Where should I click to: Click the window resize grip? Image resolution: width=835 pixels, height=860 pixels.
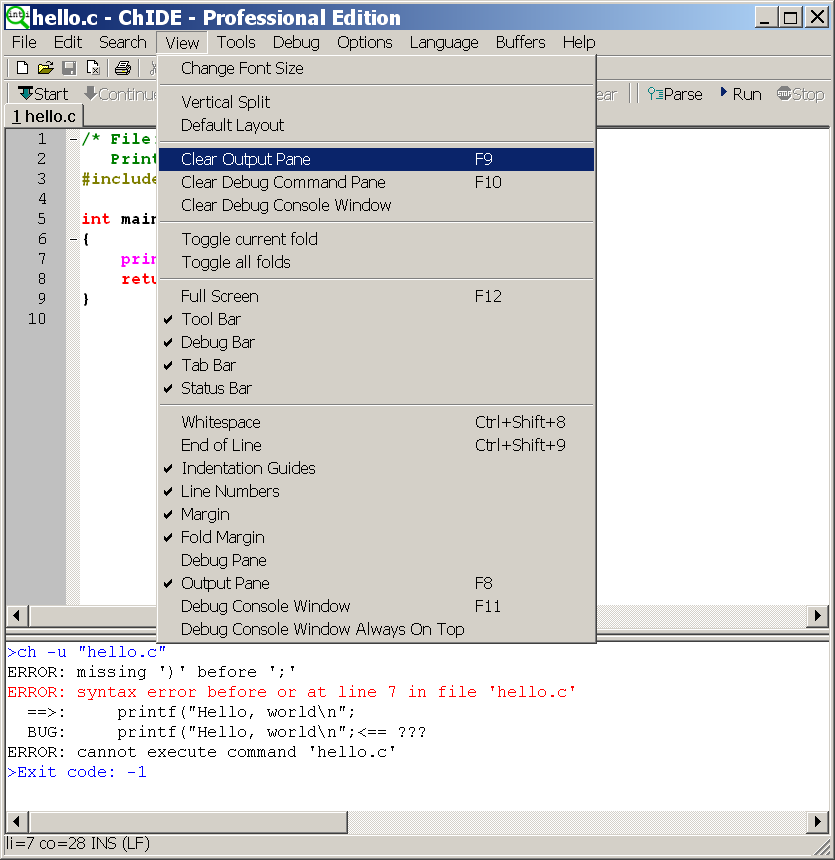[x=822, y=847]
